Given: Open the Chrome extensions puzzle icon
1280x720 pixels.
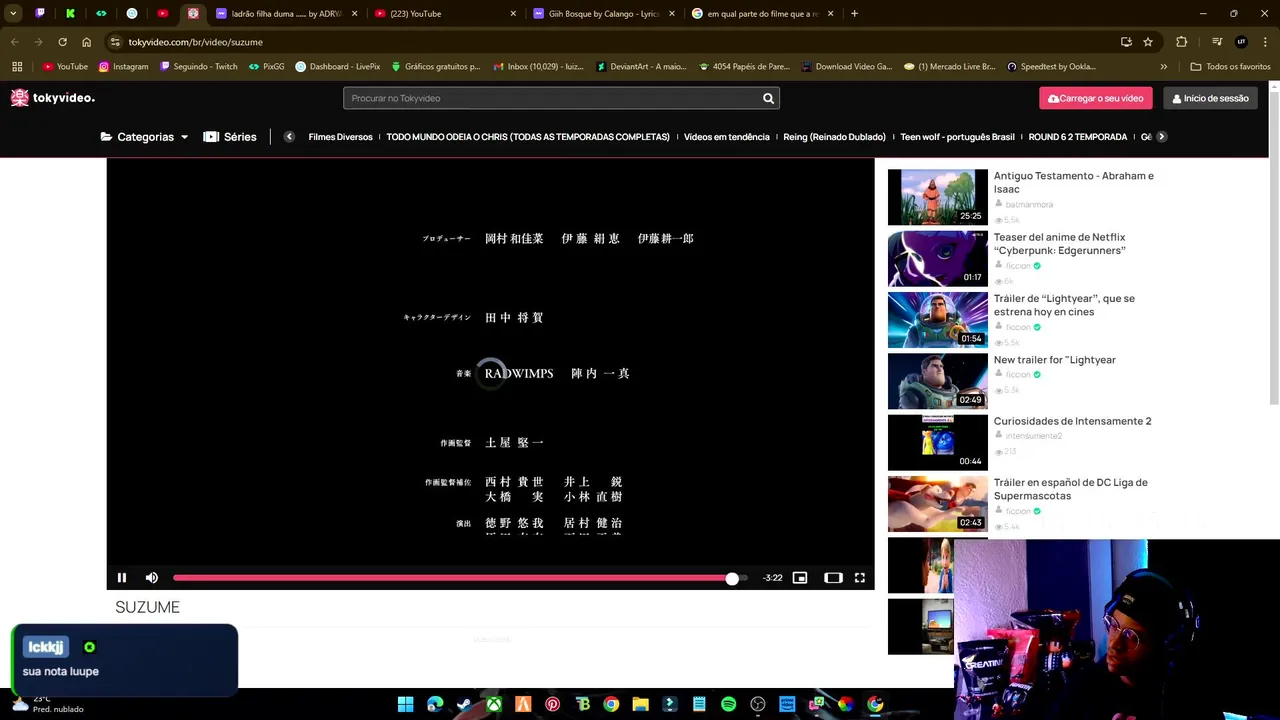Looking at the screenshot, I should [x=1182, y=42].
